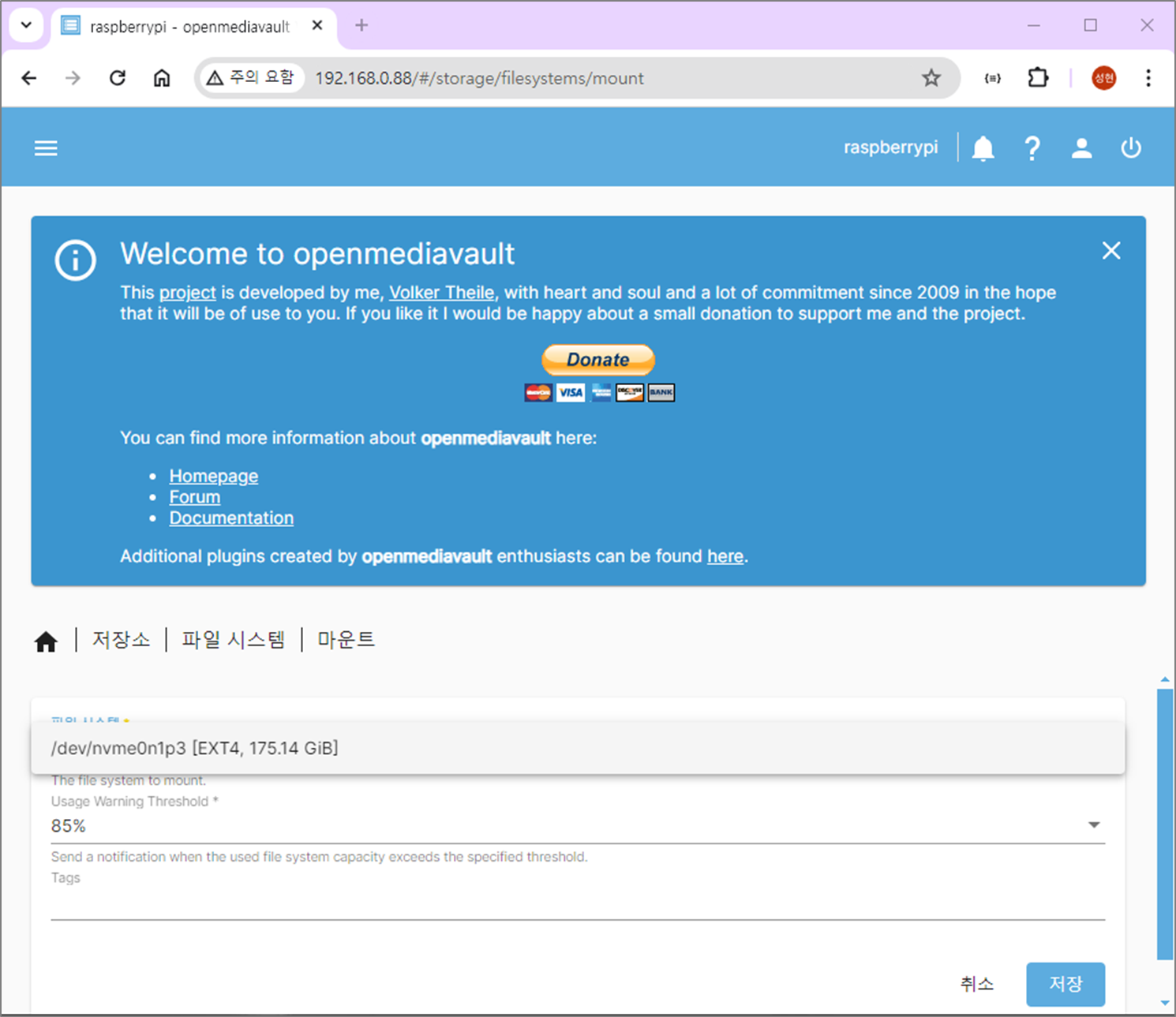Open the Forum link

click(x=195, y=497)
